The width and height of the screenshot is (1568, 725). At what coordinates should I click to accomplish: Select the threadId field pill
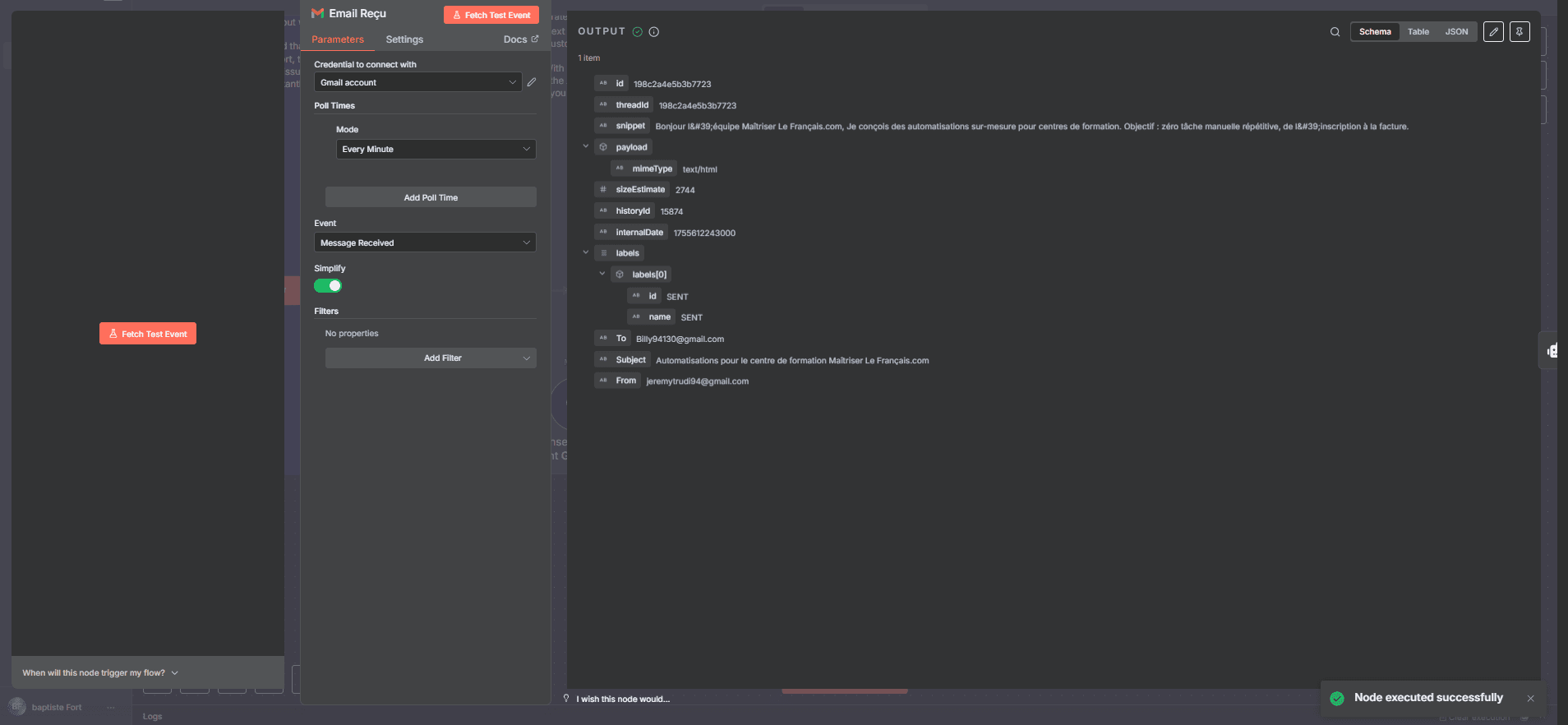[624, 105]
